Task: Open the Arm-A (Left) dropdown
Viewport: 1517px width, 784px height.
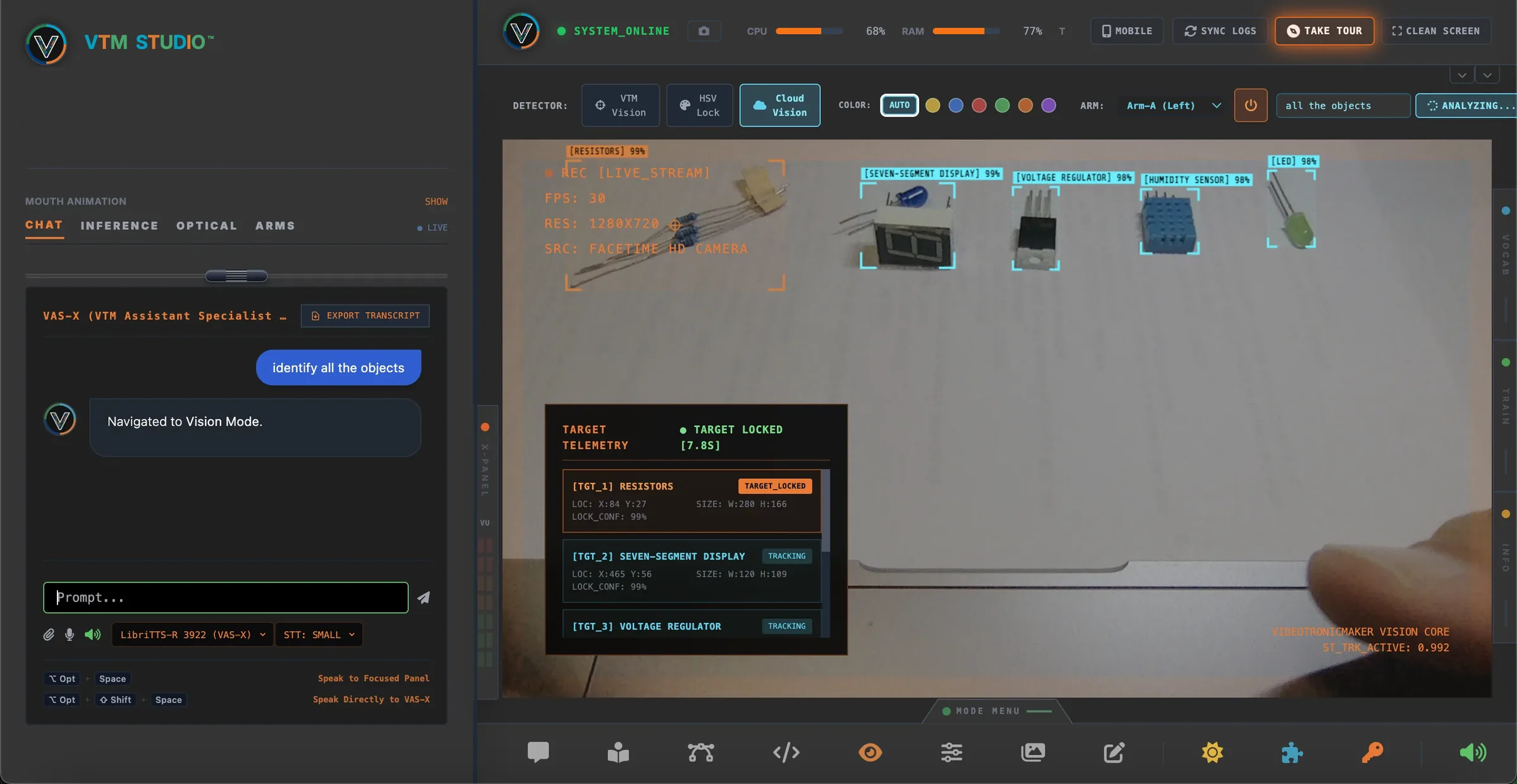Action: click(1173, 106)
